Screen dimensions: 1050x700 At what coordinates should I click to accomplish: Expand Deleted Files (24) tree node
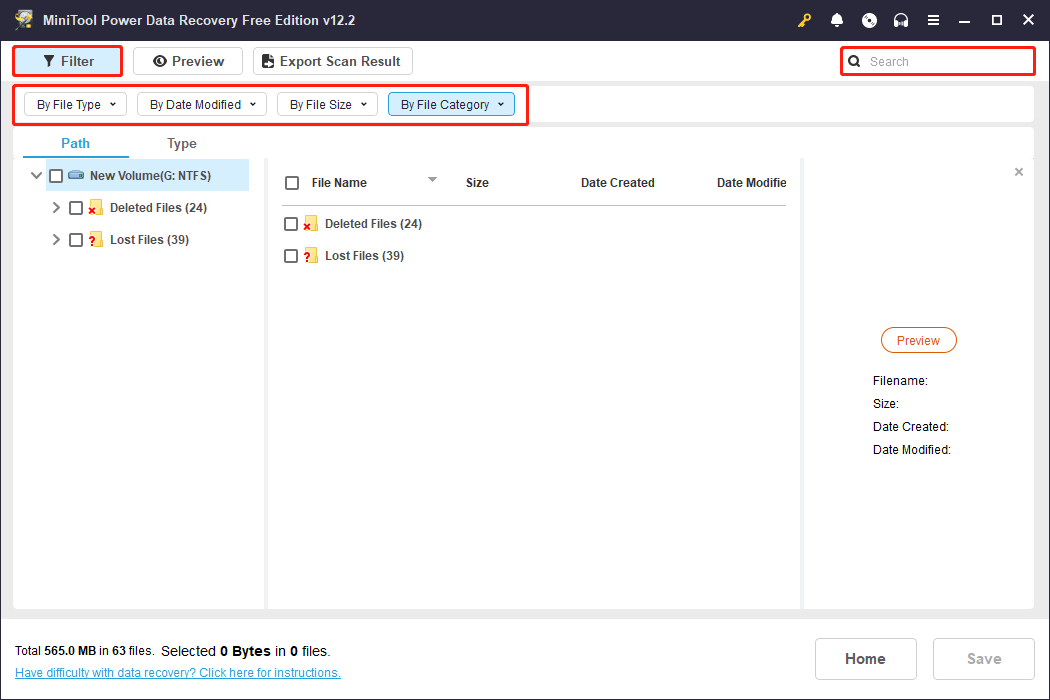pos(56,208)
